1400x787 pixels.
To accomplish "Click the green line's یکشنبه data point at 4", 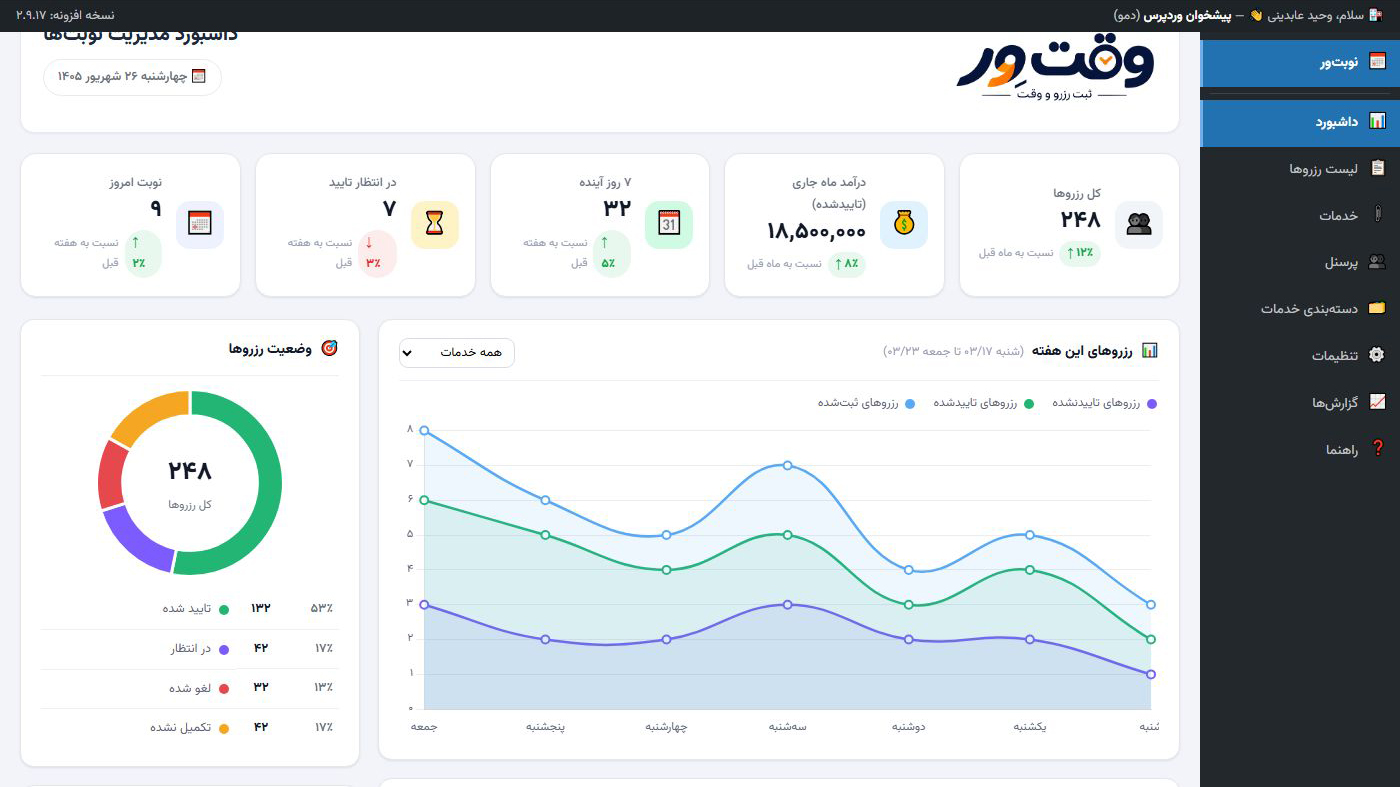I will click(1030, 570).
